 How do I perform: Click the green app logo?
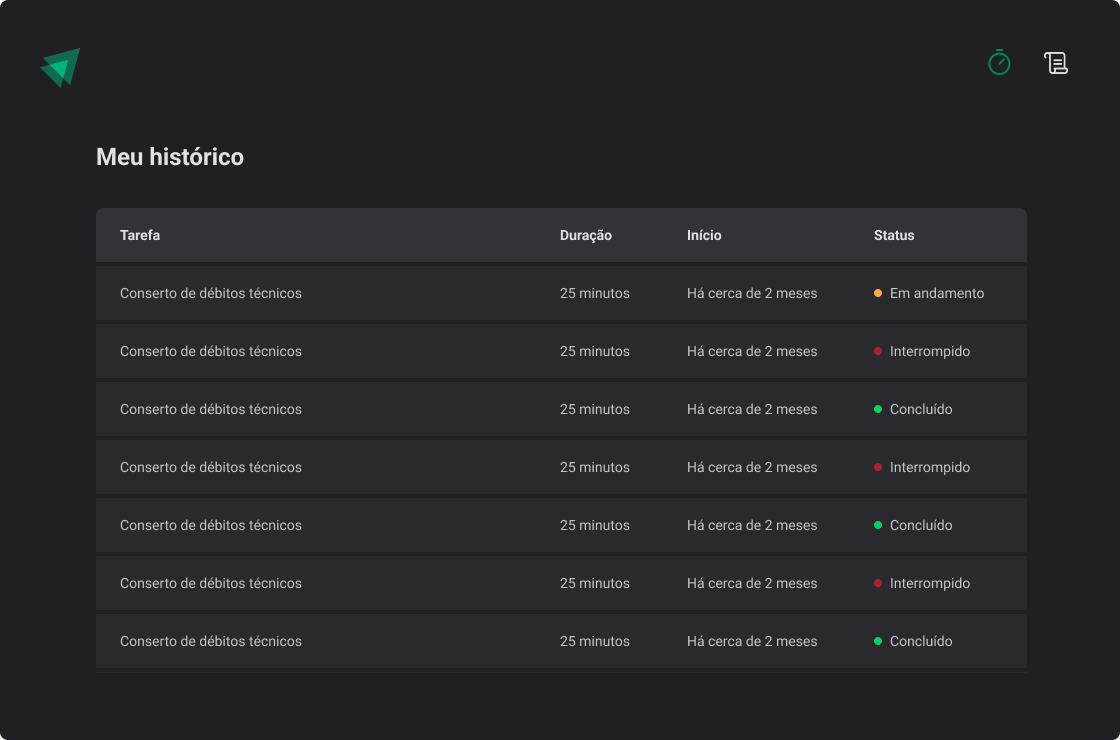click(x=58, y=67)
